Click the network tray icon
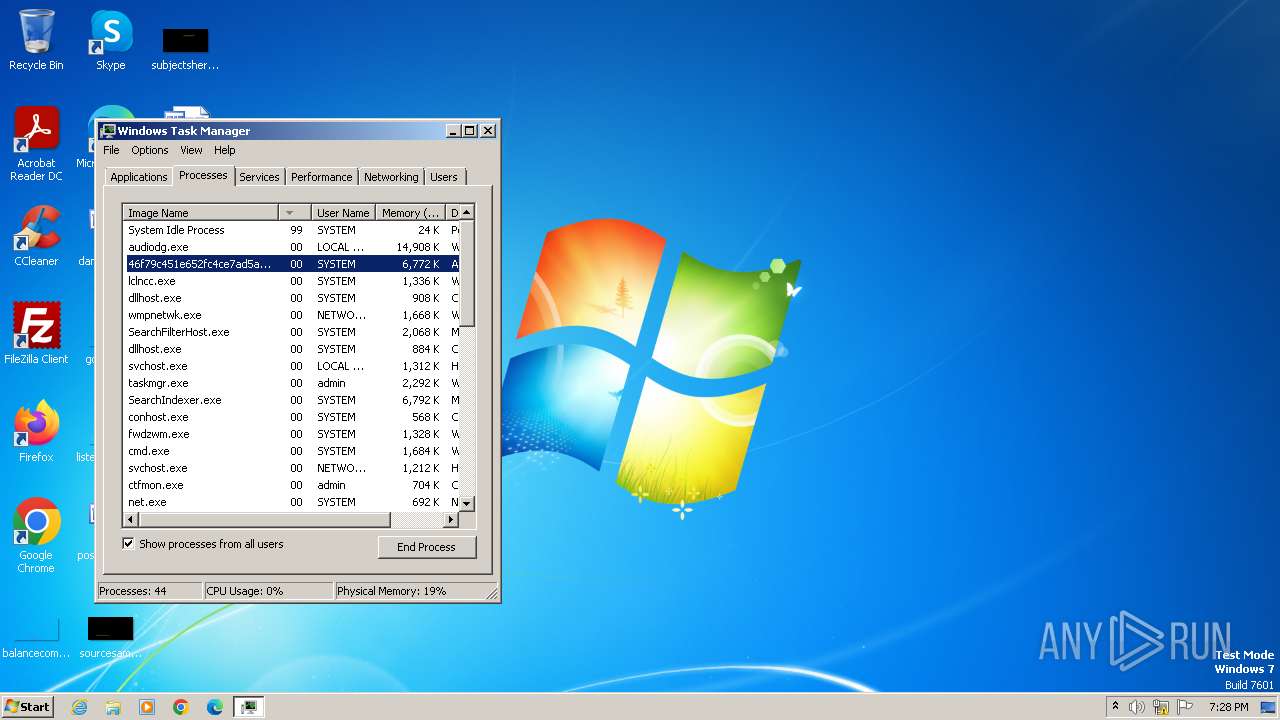Screen dimensions: 1280x720 point(1161,707)
